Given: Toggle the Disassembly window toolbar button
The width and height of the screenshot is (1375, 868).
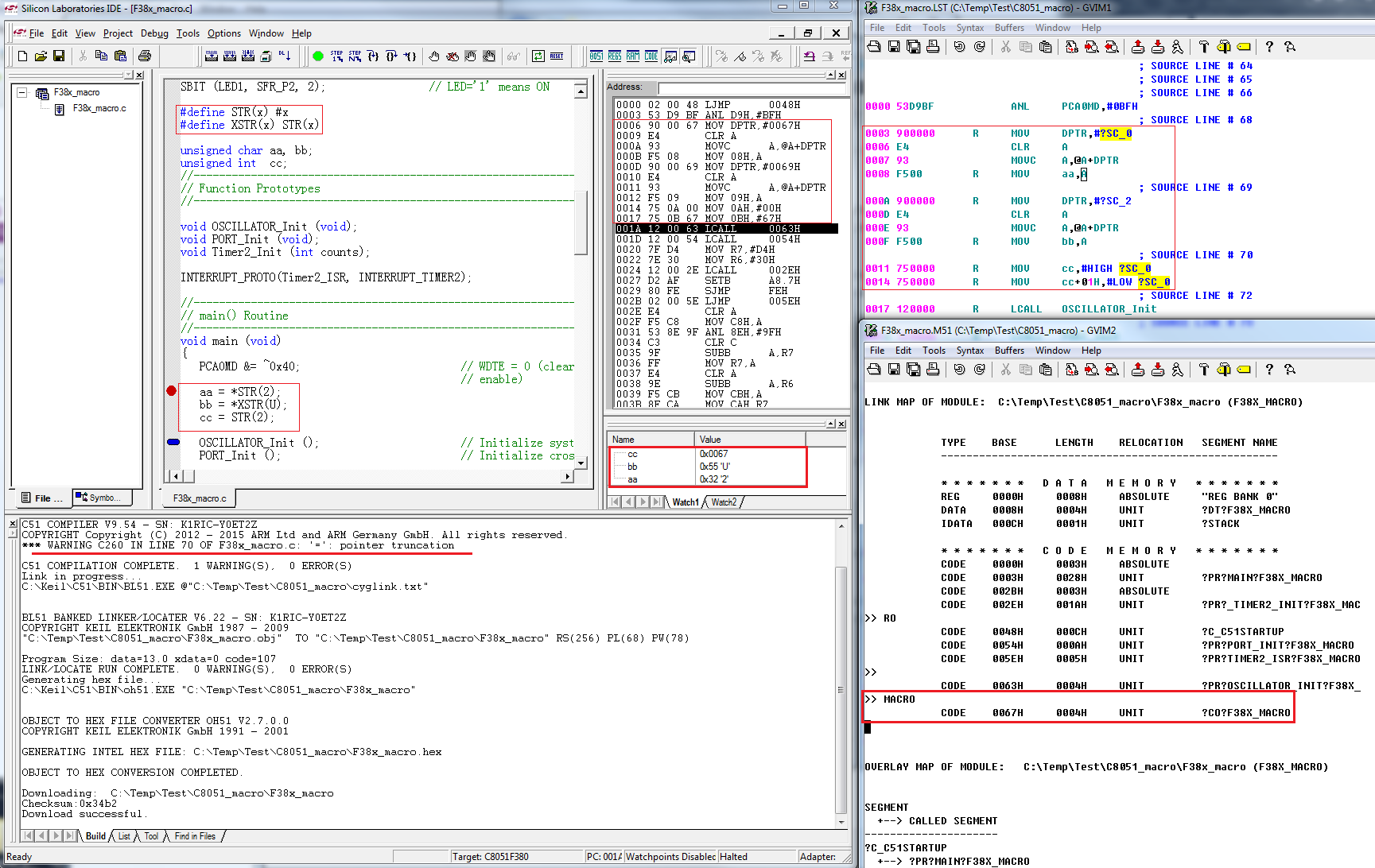Looking at the screenshot, I should click(x=689, y=56).
